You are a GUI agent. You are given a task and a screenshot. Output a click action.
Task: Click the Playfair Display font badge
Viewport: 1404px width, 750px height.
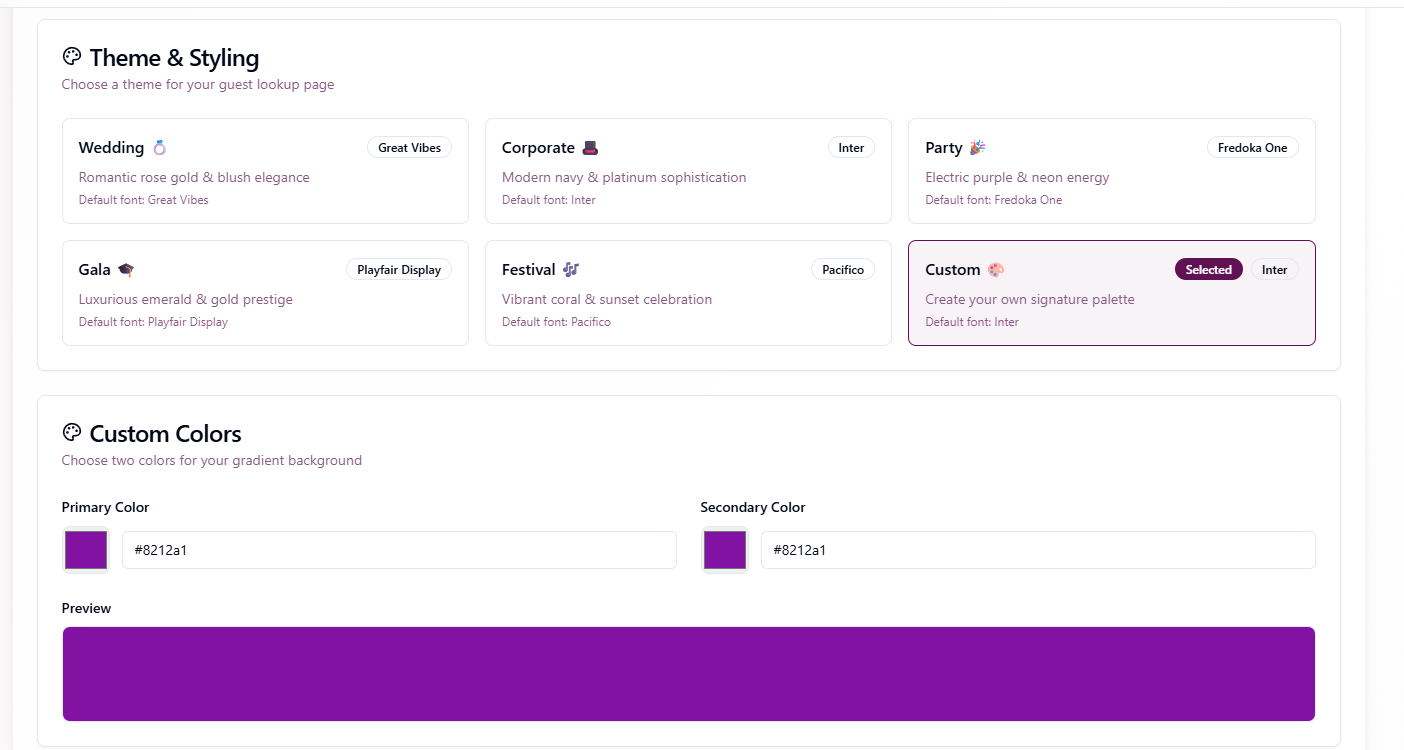(398, 269)
